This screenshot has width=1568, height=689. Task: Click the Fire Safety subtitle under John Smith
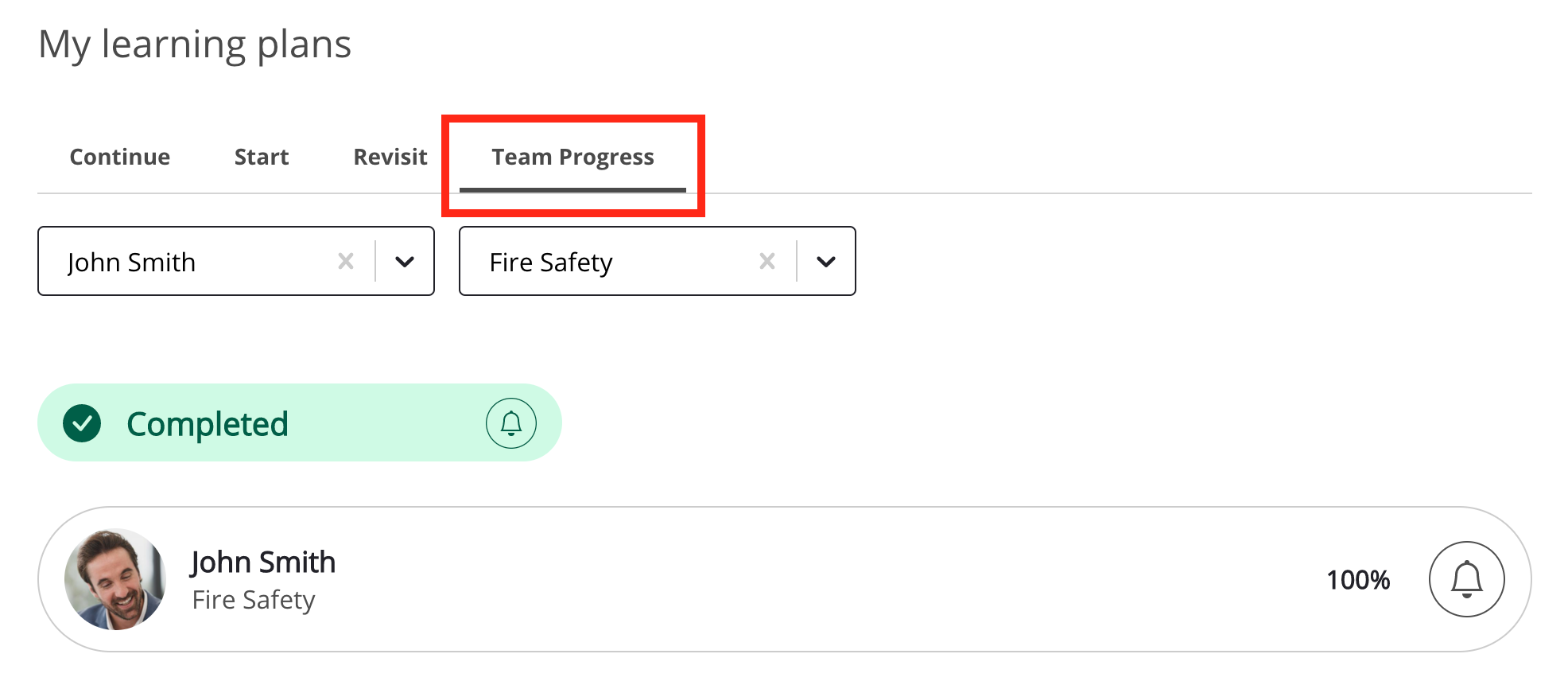tap(254, 600)
